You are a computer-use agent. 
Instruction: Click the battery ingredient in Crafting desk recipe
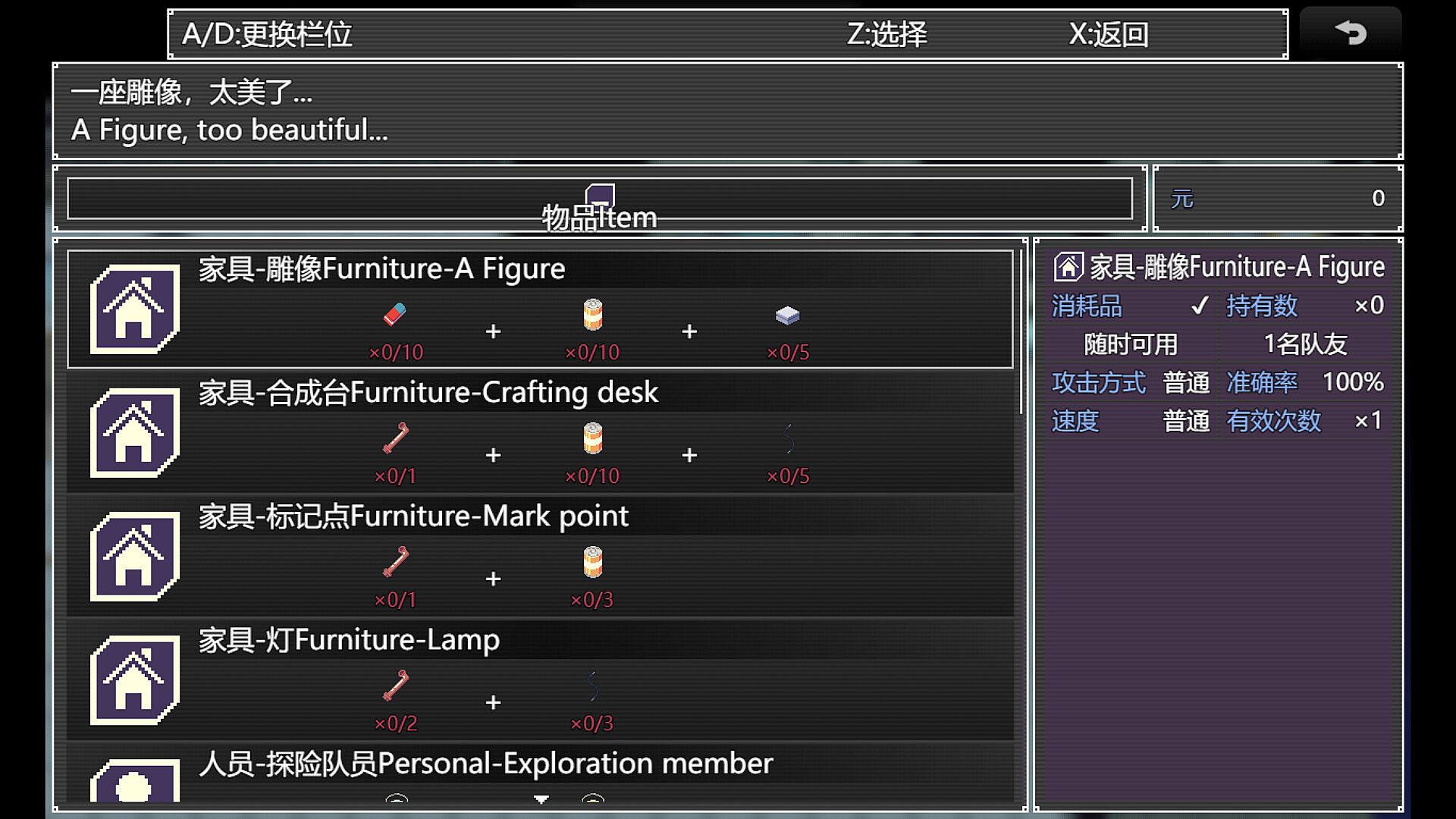[592, 438]
